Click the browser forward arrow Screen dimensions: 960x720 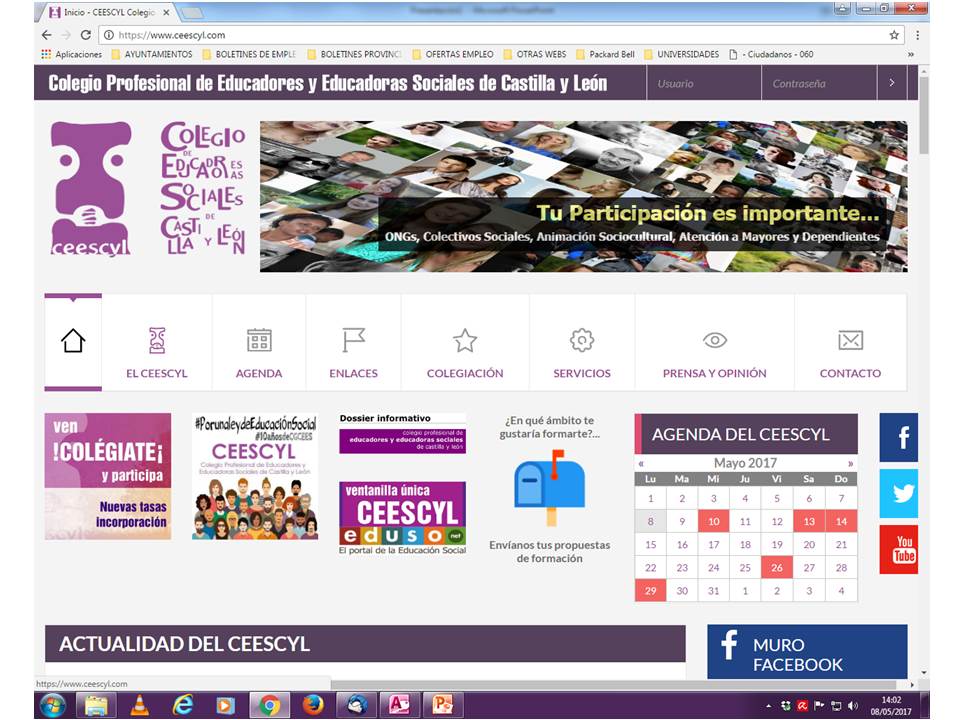pos(66,35)
